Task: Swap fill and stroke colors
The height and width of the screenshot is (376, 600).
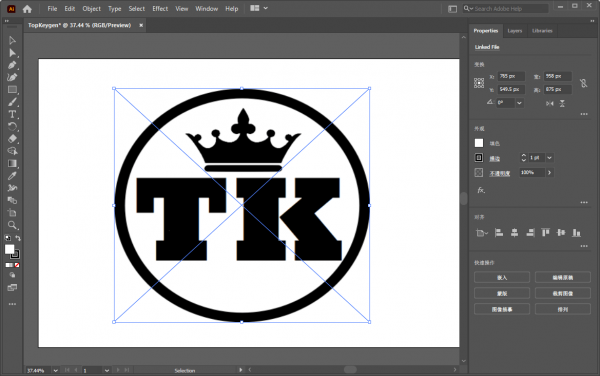Action: point(18,238)
